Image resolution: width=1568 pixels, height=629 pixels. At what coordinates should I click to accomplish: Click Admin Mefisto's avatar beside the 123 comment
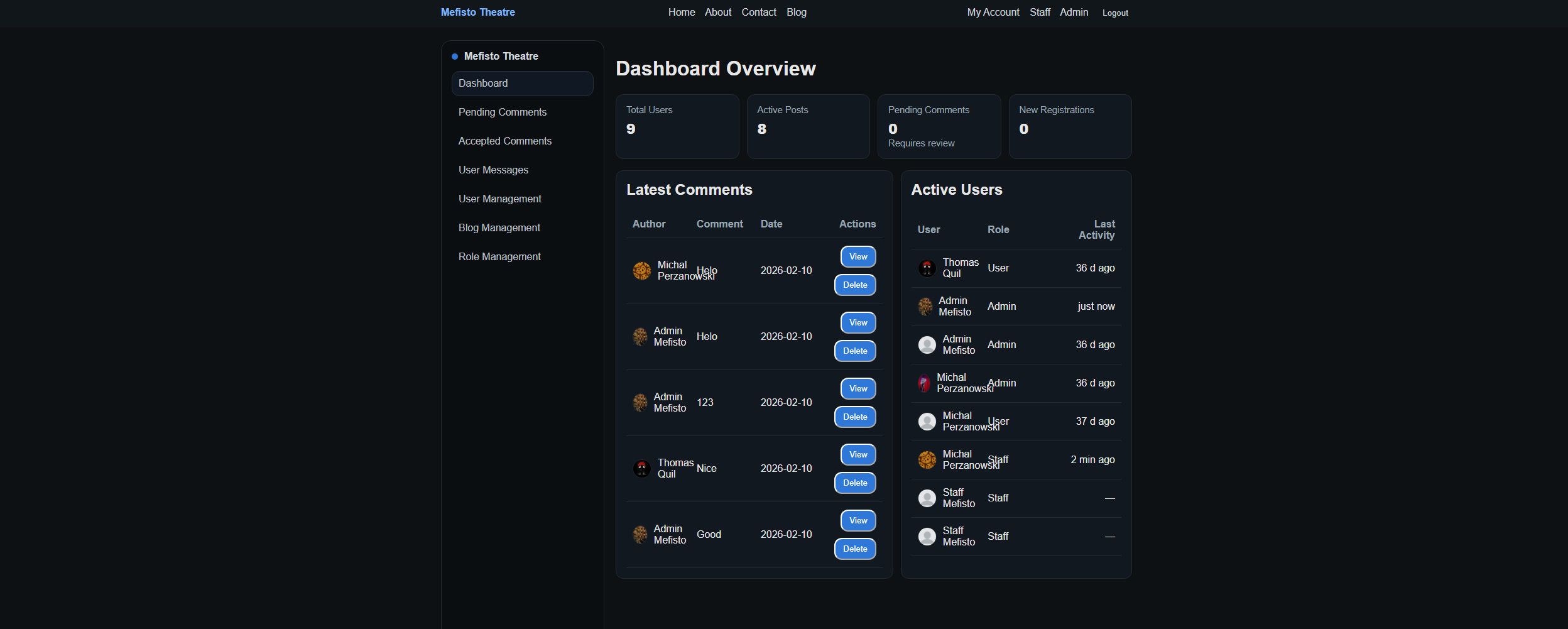[641, 402]
